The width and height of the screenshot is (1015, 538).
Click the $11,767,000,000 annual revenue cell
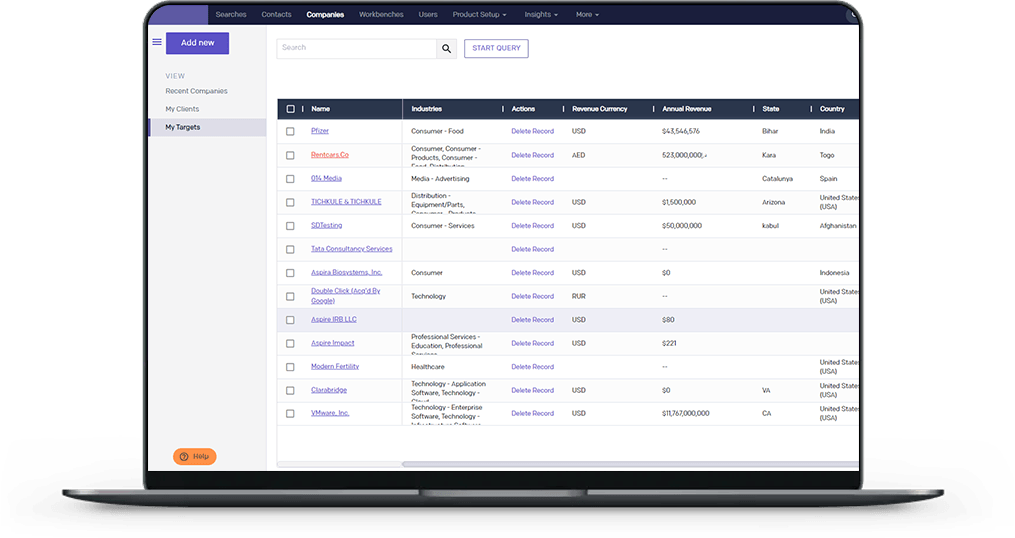tap(686, 414)
